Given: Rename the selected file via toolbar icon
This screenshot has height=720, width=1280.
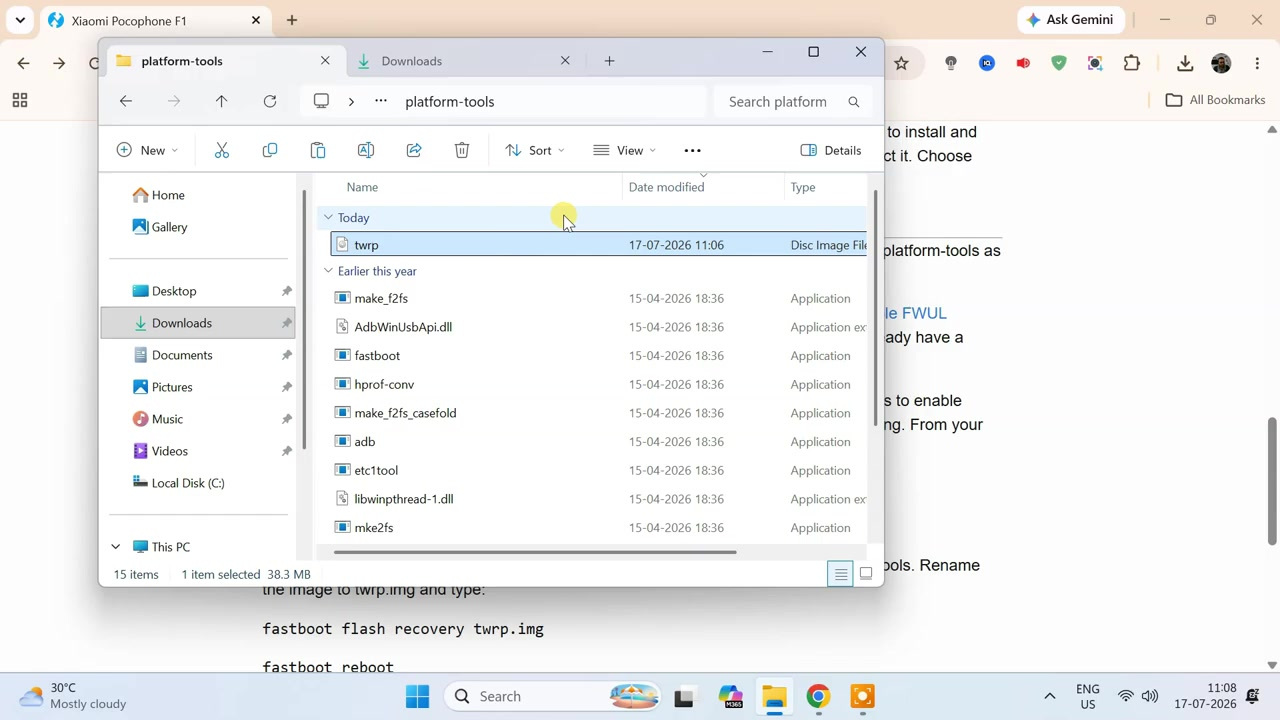Looking at the screenshot, I should (x=366, y=150).
